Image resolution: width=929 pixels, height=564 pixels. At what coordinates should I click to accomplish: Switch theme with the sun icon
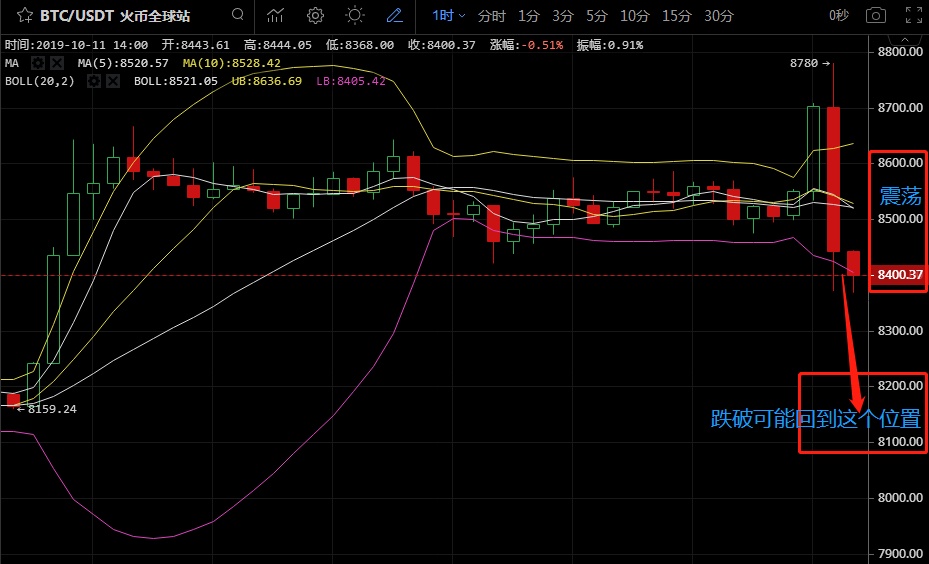(354, 16)
